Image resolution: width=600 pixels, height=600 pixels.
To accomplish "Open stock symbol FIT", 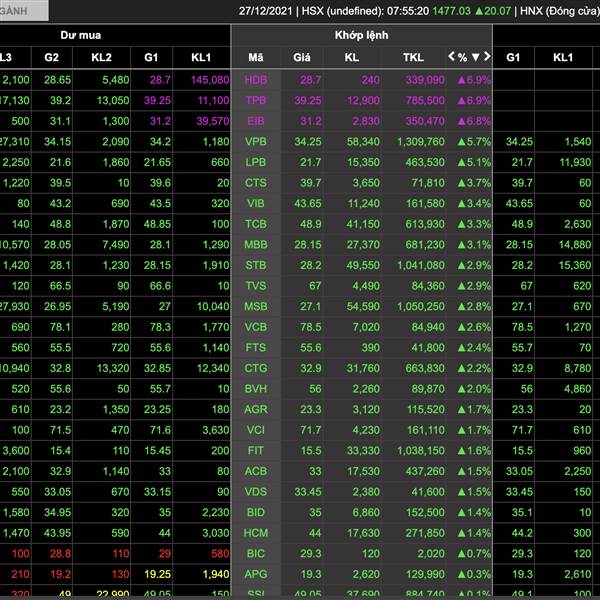I will click(x=256, y=451).
